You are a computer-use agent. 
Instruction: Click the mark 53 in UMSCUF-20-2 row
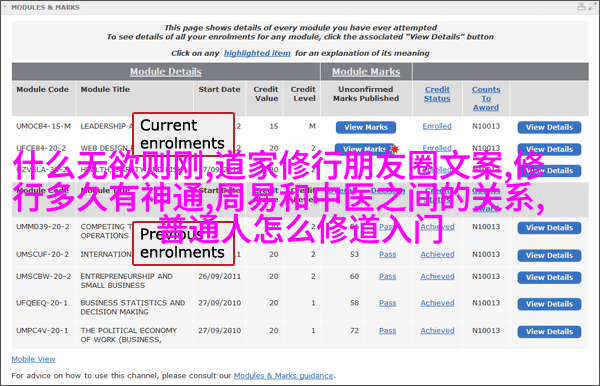pos(354,254)
